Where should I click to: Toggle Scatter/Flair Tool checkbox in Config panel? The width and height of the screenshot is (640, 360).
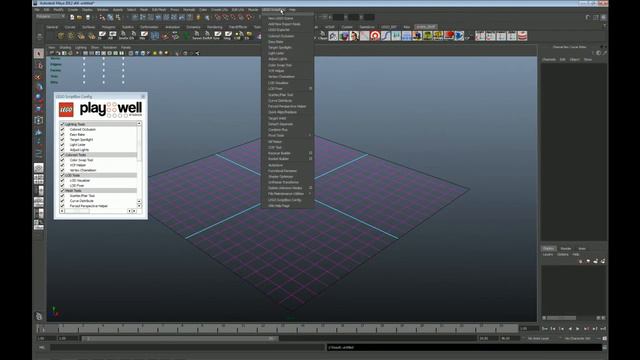tap(62, 196)
